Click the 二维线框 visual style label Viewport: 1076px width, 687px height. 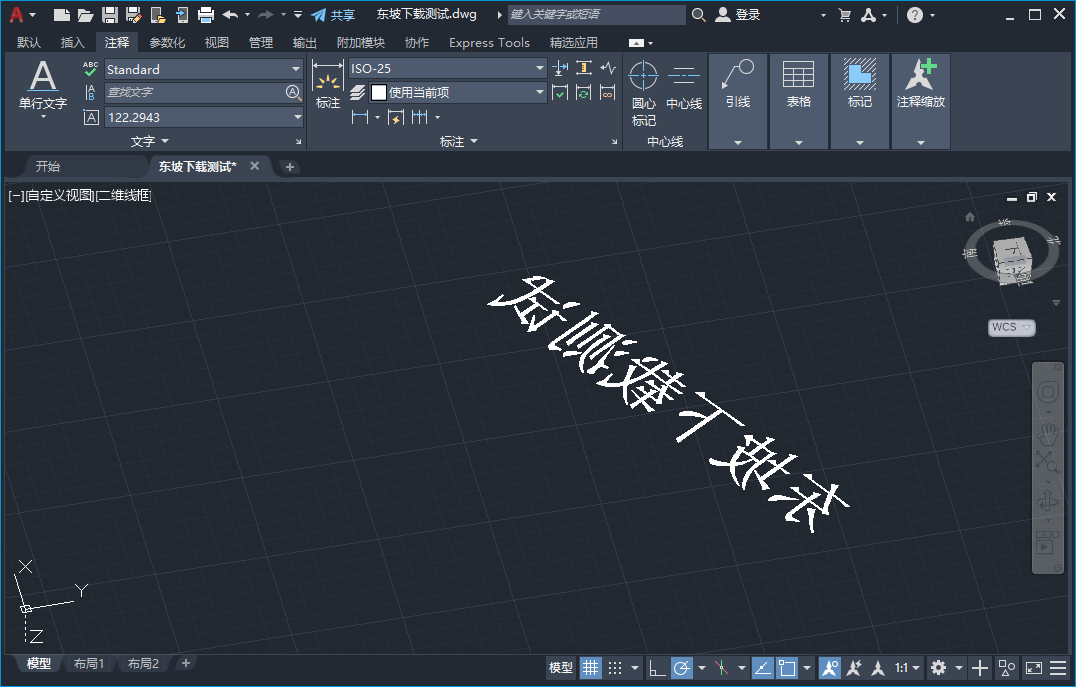point(124,196)
